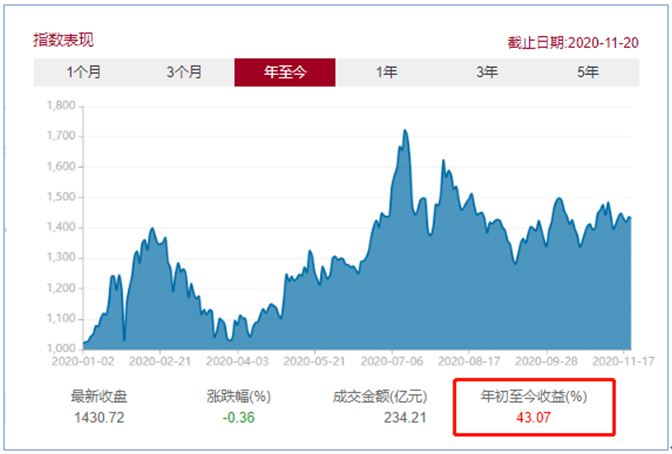
Task: Click the 1,400 y-axis label
Action: click(61, 227)
